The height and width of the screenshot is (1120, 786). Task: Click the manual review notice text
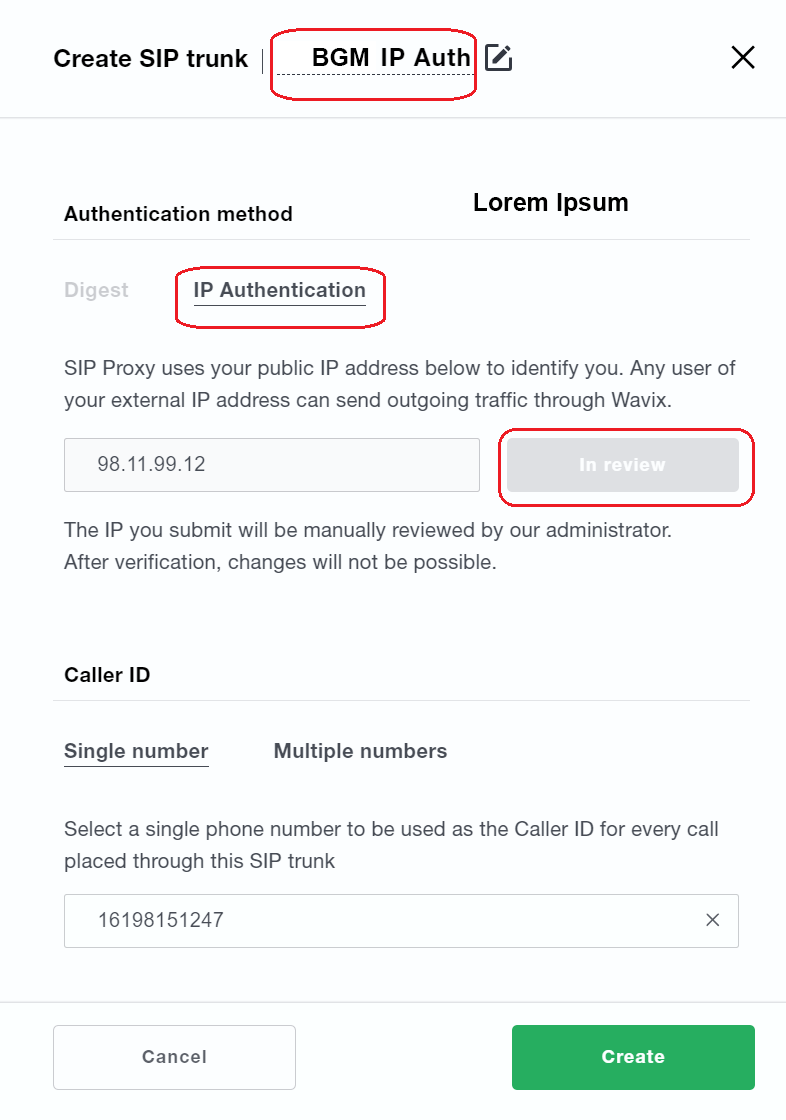367,546
